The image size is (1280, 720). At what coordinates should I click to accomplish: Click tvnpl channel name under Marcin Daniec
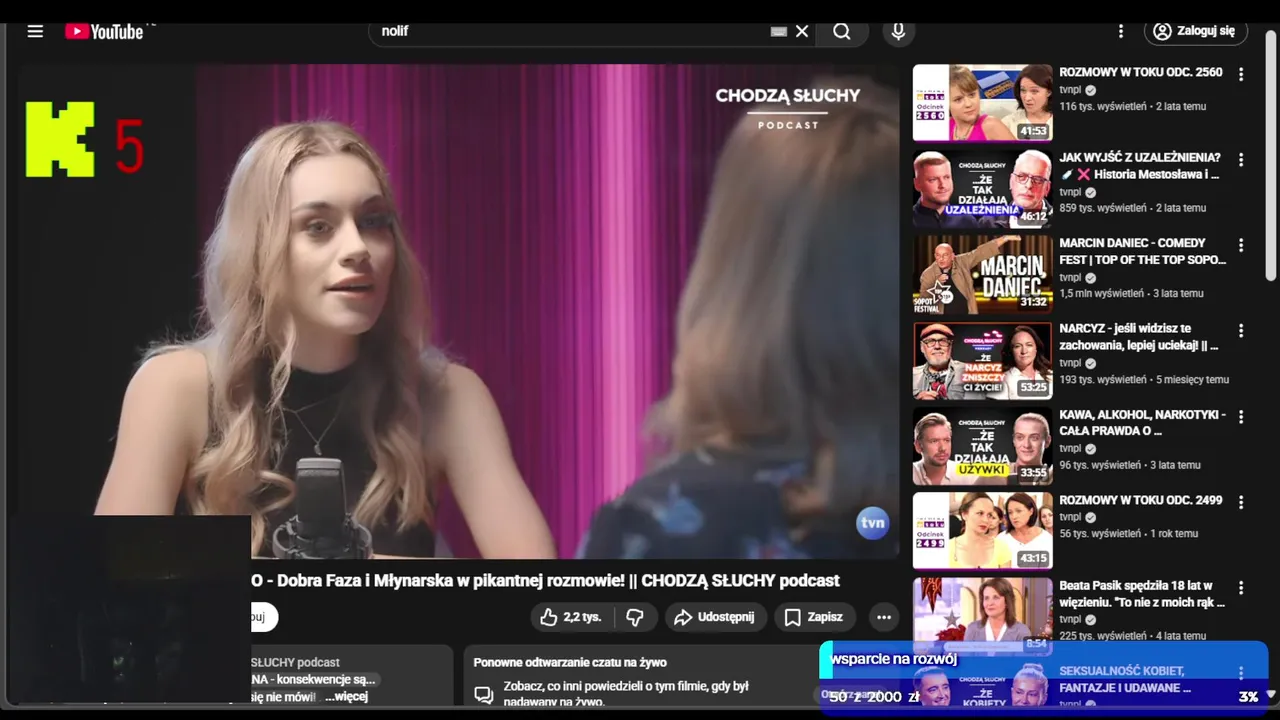tap(1070, 277)
